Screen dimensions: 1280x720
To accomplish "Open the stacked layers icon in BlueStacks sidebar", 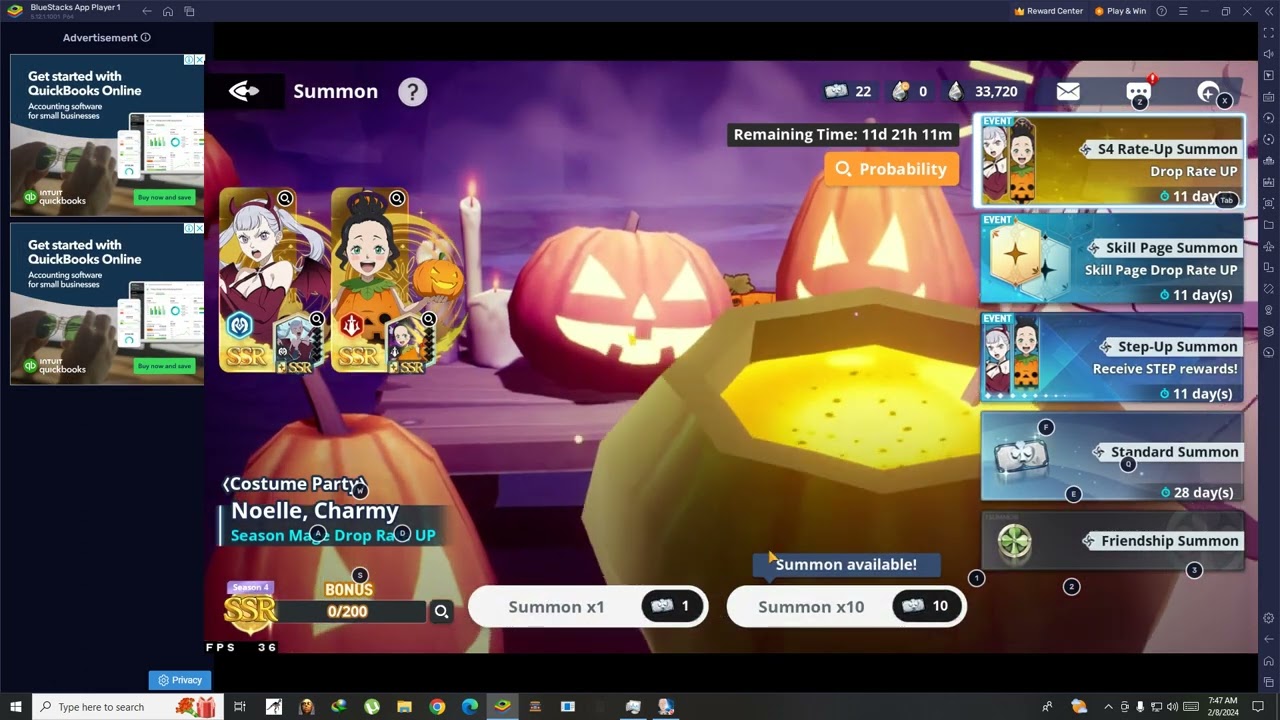I will 1269,331.
